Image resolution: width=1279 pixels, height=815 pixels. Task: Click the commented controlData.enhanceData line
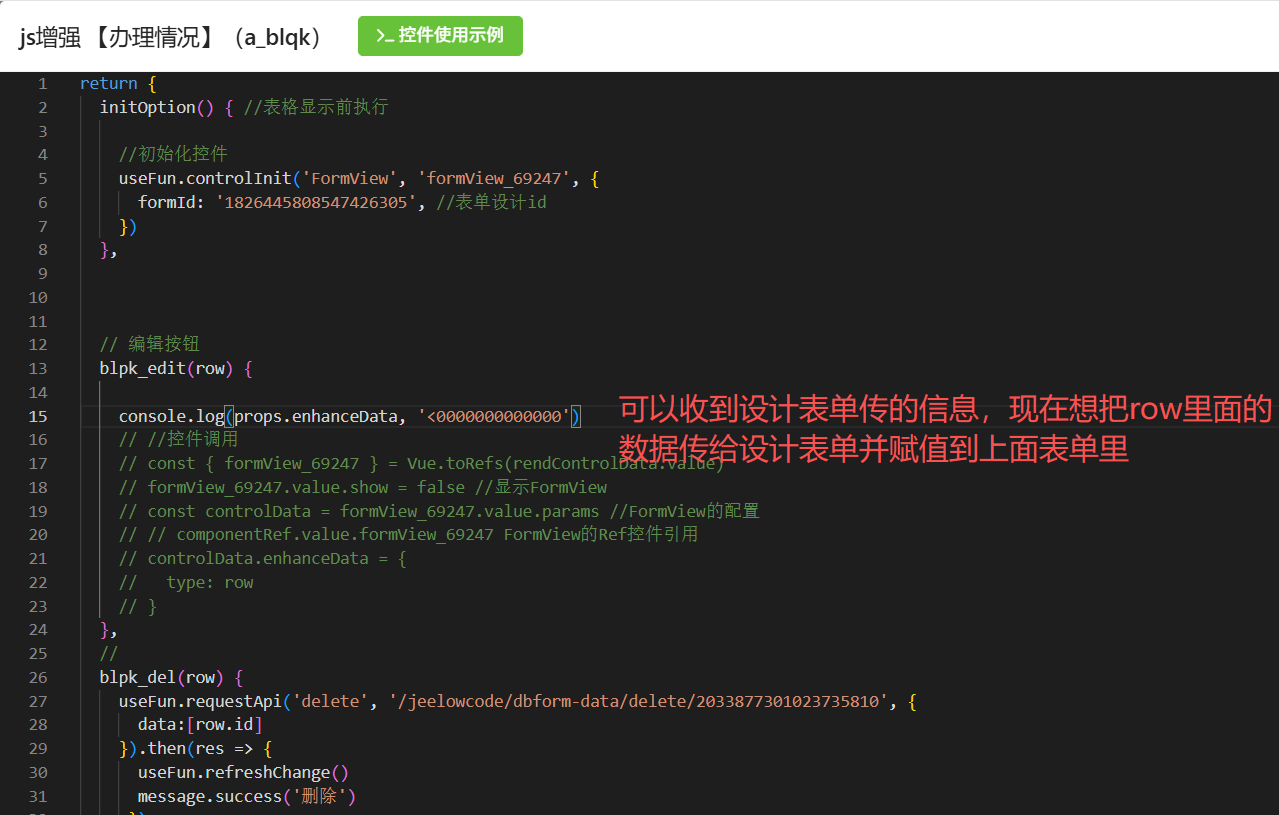click(262, 559)
